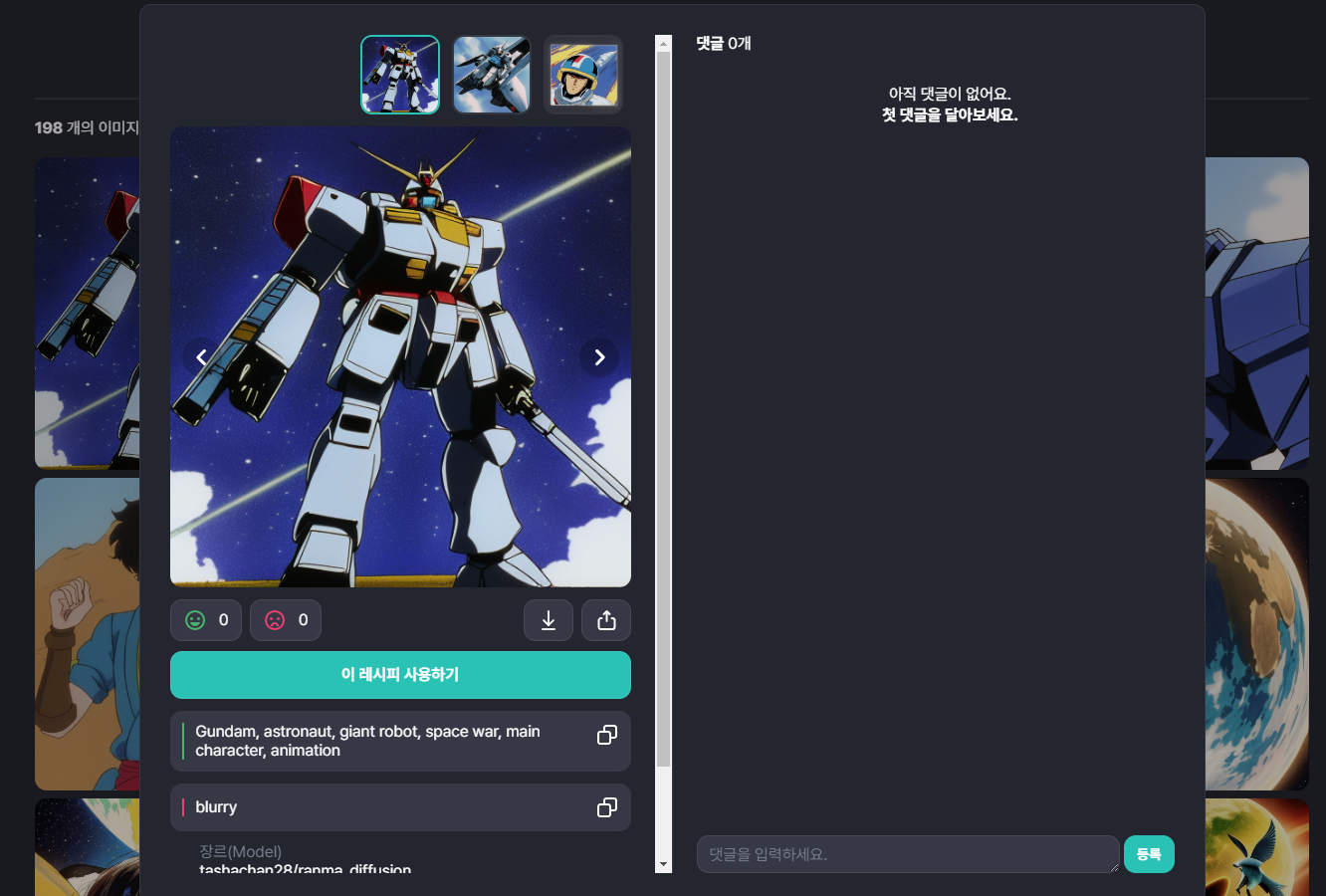
Task: Click the '아직 댓글이 없어요.' text
Action: click(950, 94)
